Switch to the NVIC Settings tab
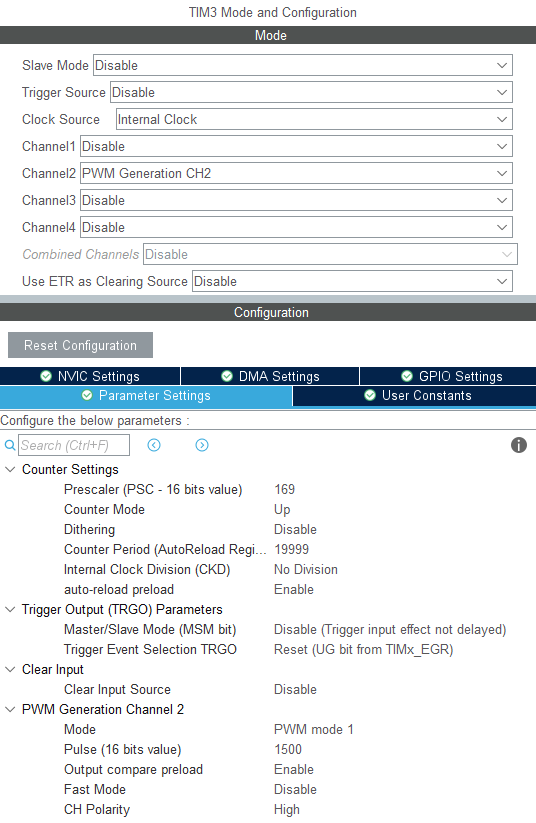 tap(90, 376)
